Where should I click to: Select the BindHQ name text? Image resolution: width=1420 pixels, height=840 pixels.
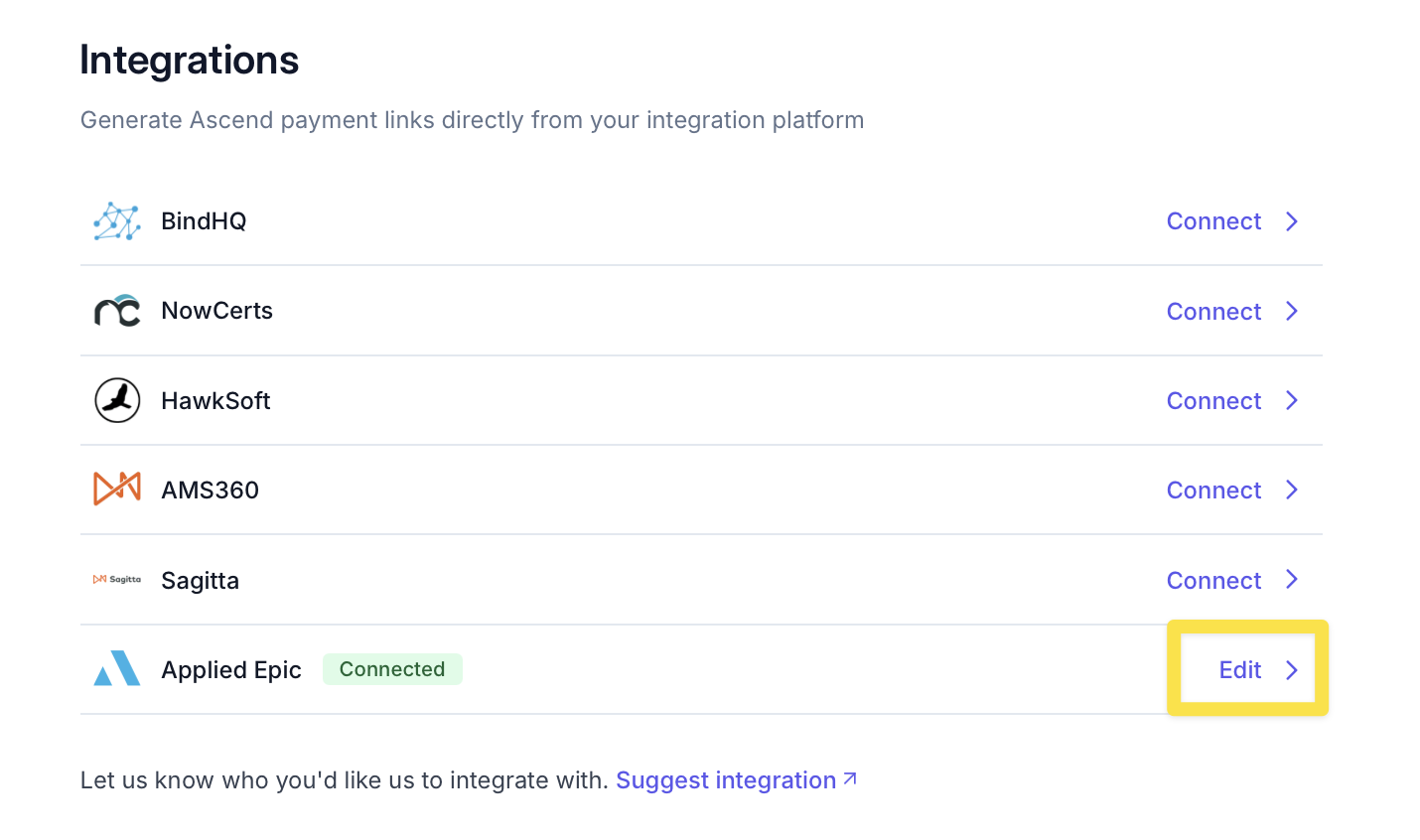204,221
